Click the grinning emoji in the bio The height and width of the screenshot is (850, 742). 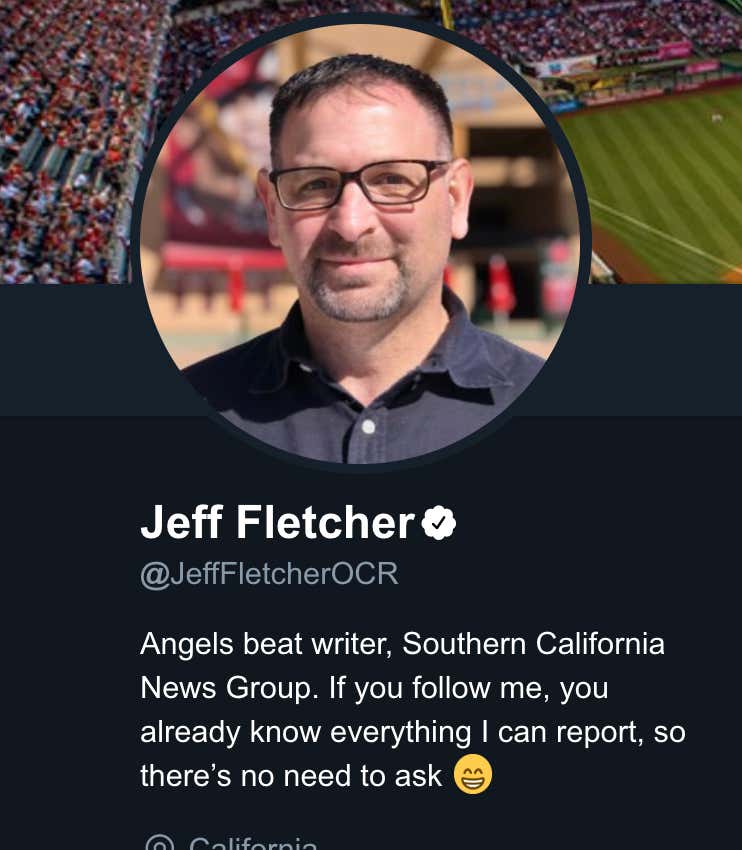pyautogui.click(x=473, y=774)
